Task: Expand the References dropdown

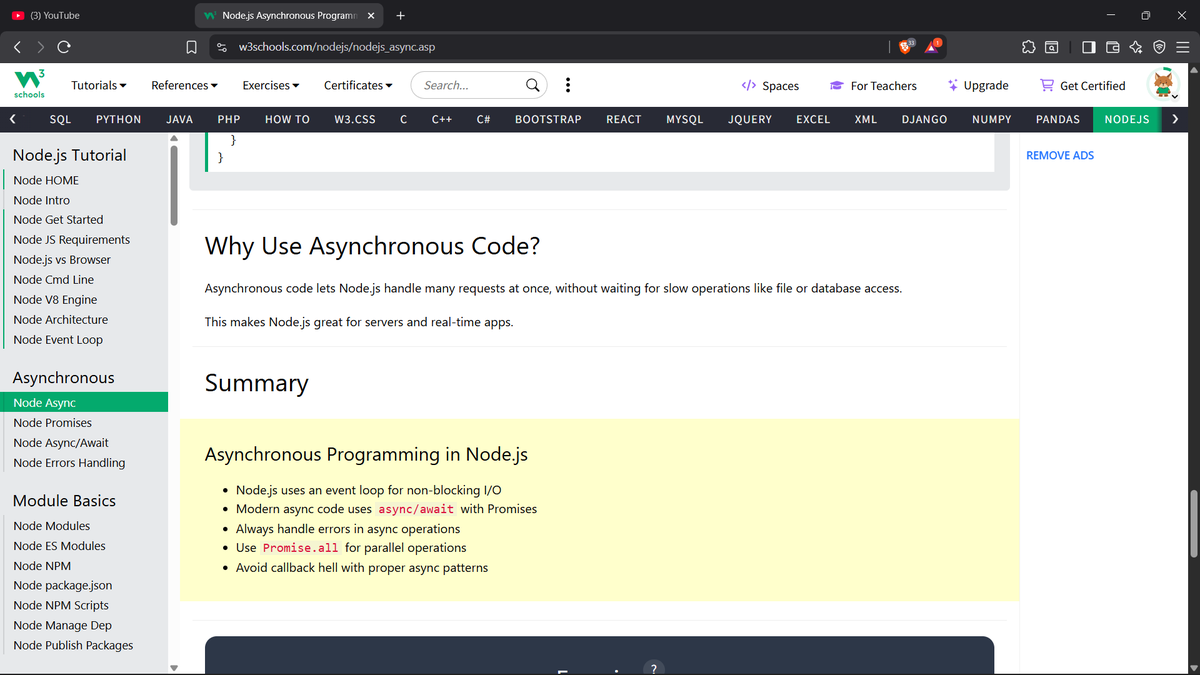Action: 185,85
